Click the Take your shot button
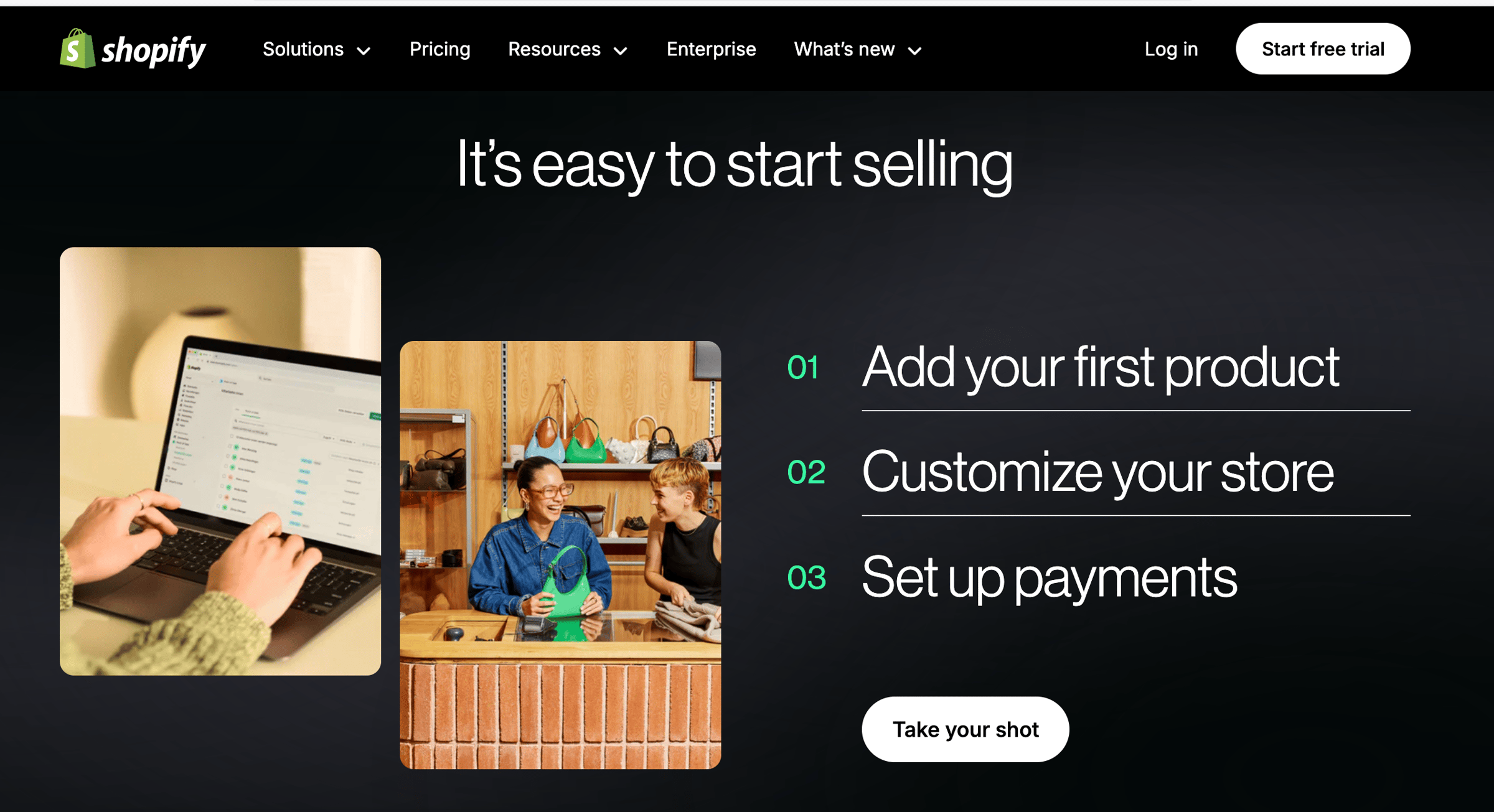 965,729
